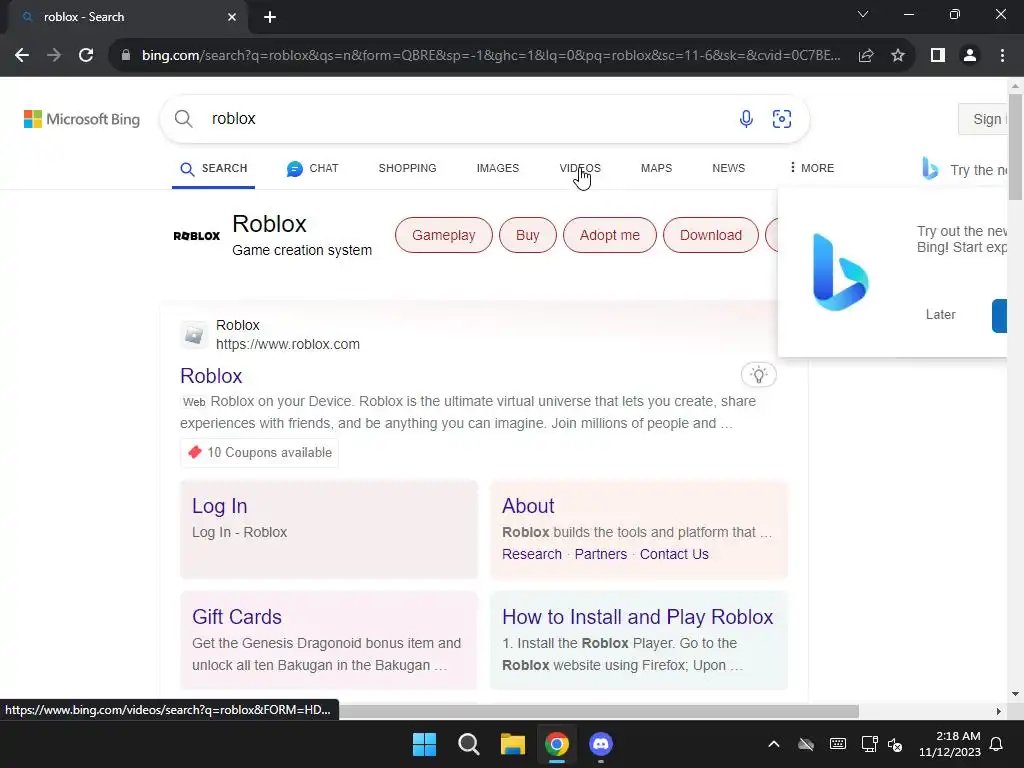Click the horizontal page scrollbar

tap(599, 711)
